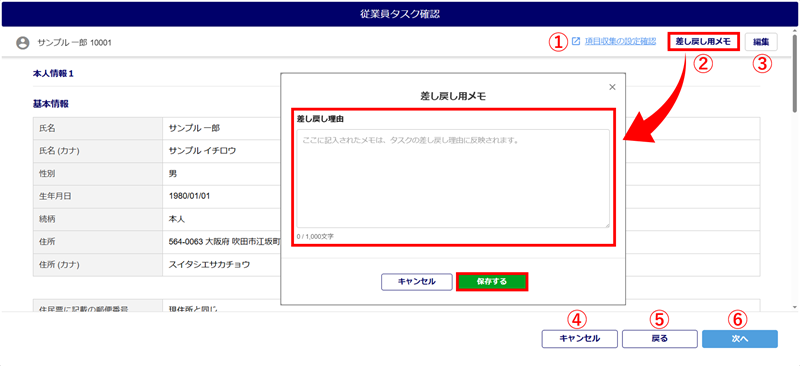
Task: Click the スイタシエサカチョウ value
Action: pos(210,265)
